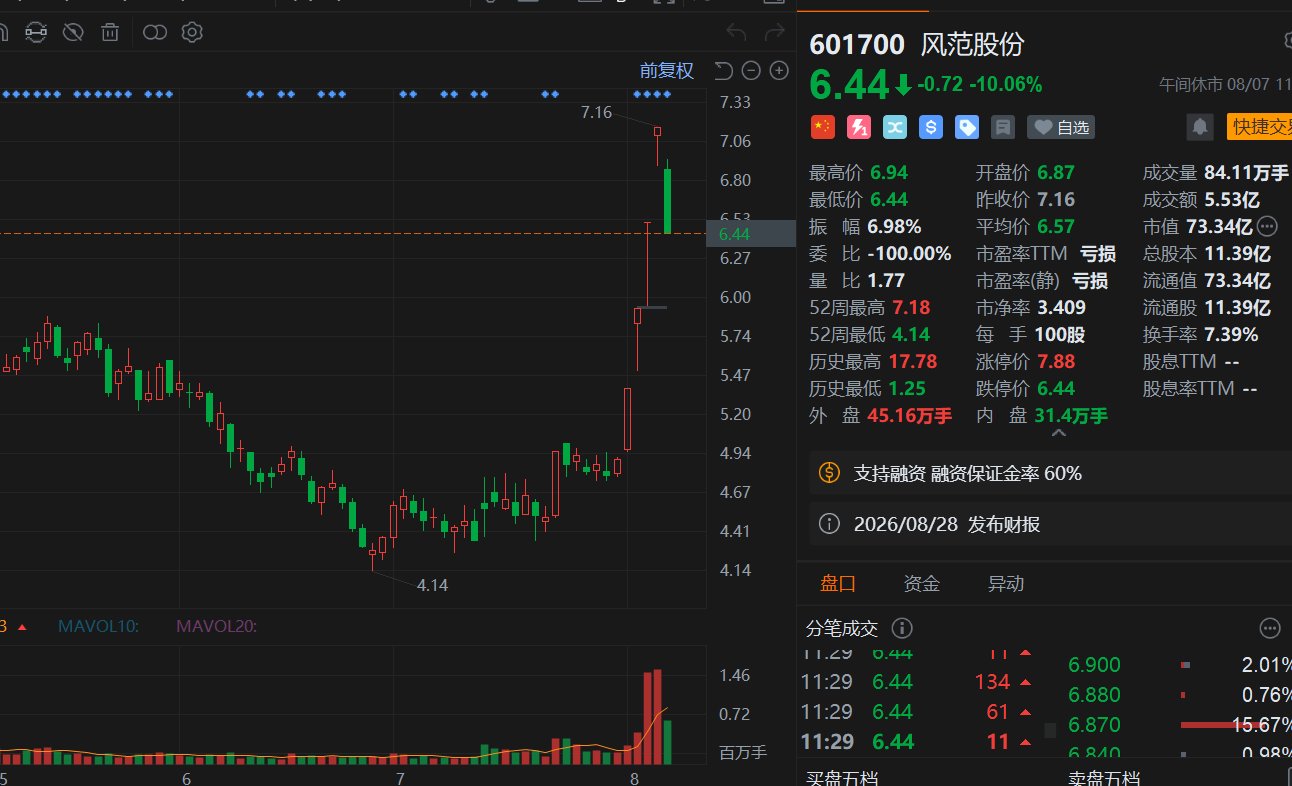
Task: Set a price alert with the bell icon
Action: (1199, 127)
